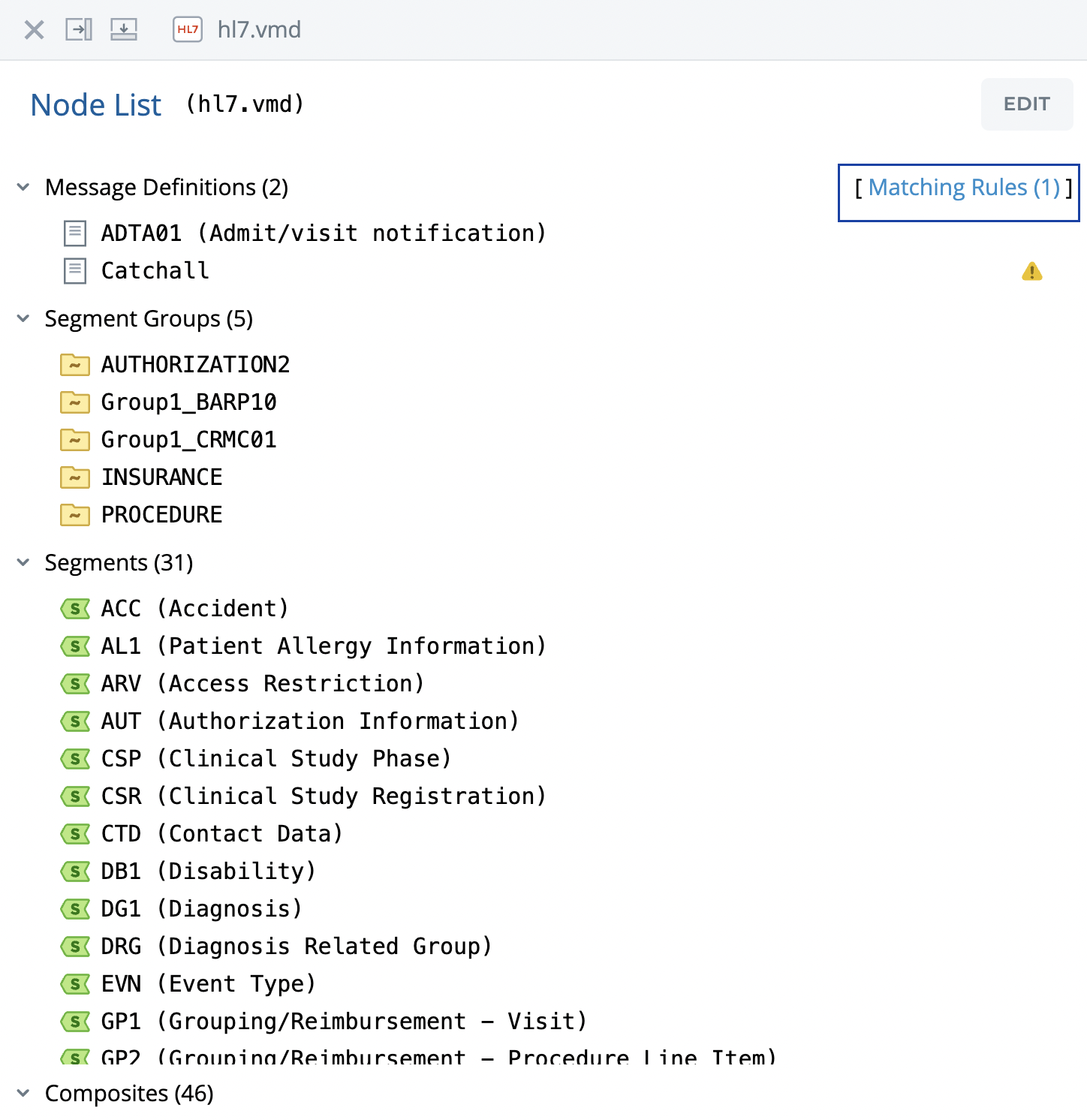Collapse the Message Definitions section
1087x1120 pixels.
pos(23,187)
